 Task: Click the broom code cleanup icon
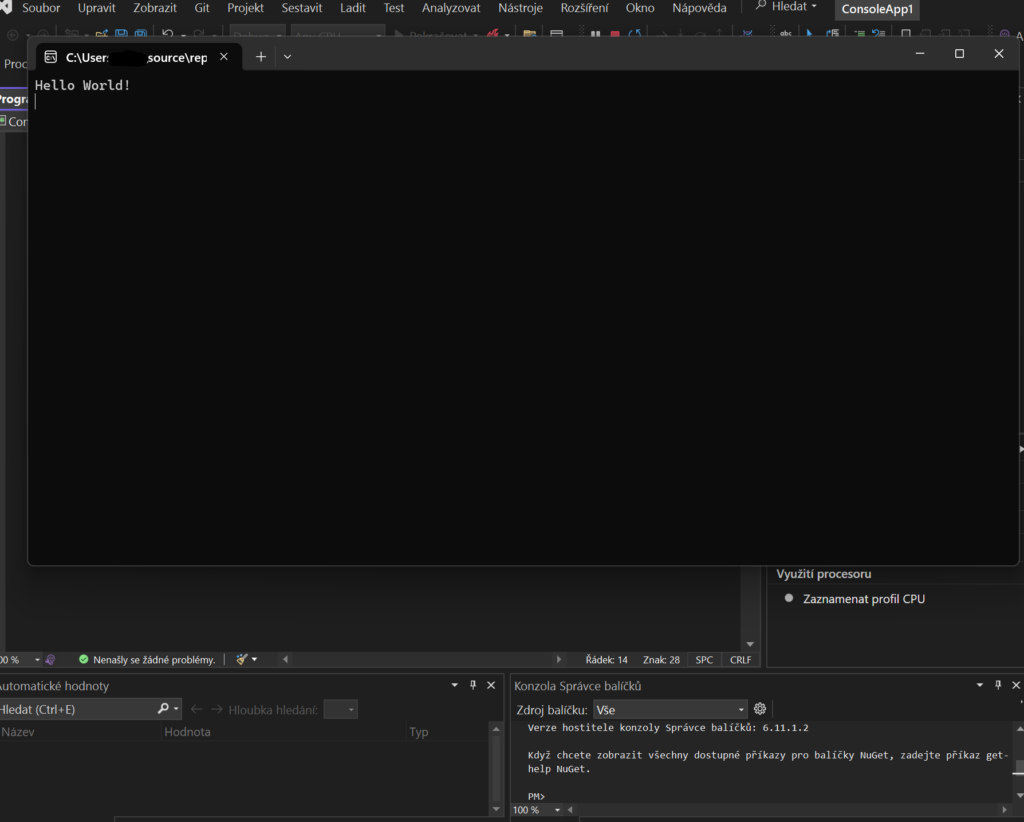coord(241,660)
